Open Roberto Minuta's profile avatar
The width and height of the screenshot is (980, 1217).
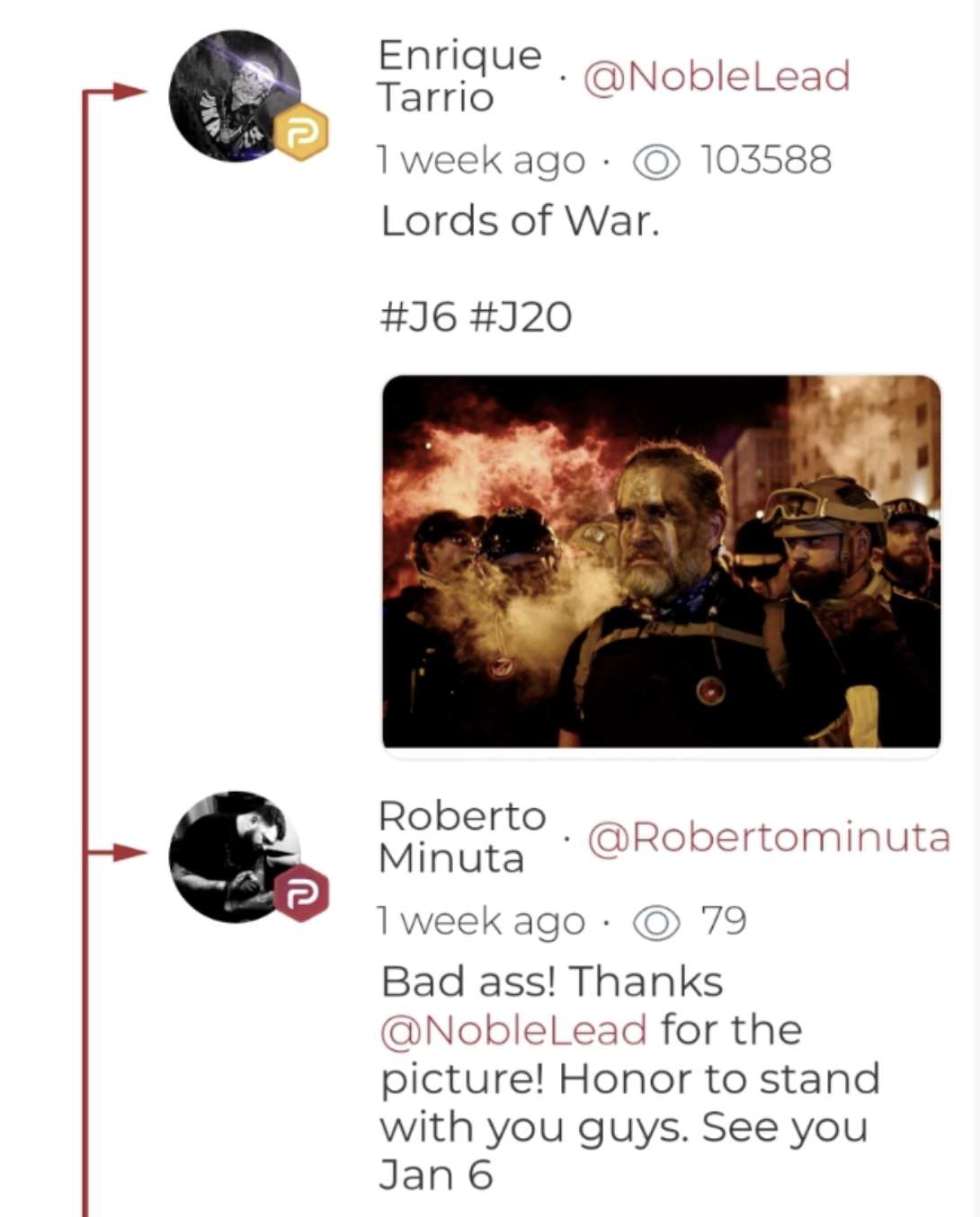tap(236, 857)
